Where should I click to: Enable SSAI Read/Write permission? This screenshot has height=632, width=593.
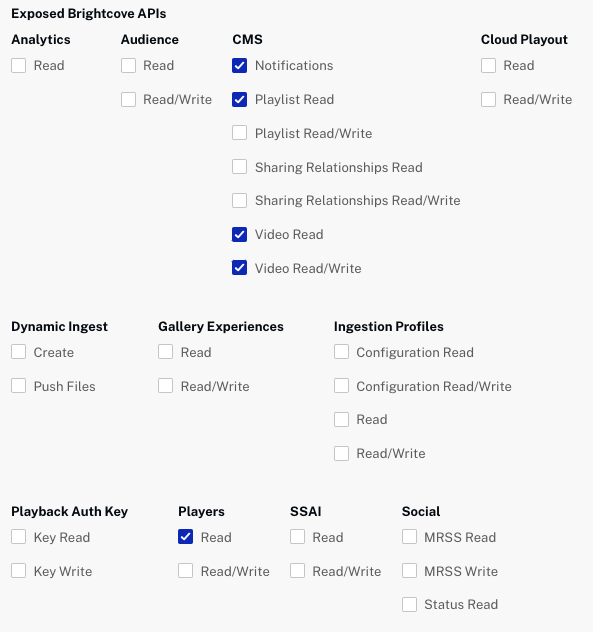[298, 571]
